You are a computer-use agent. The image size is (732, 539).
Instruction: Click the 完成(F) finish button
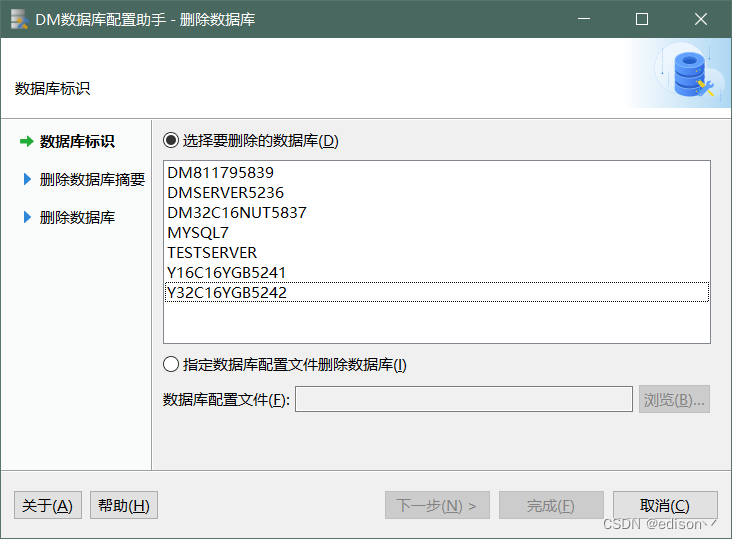pos(551,505)
